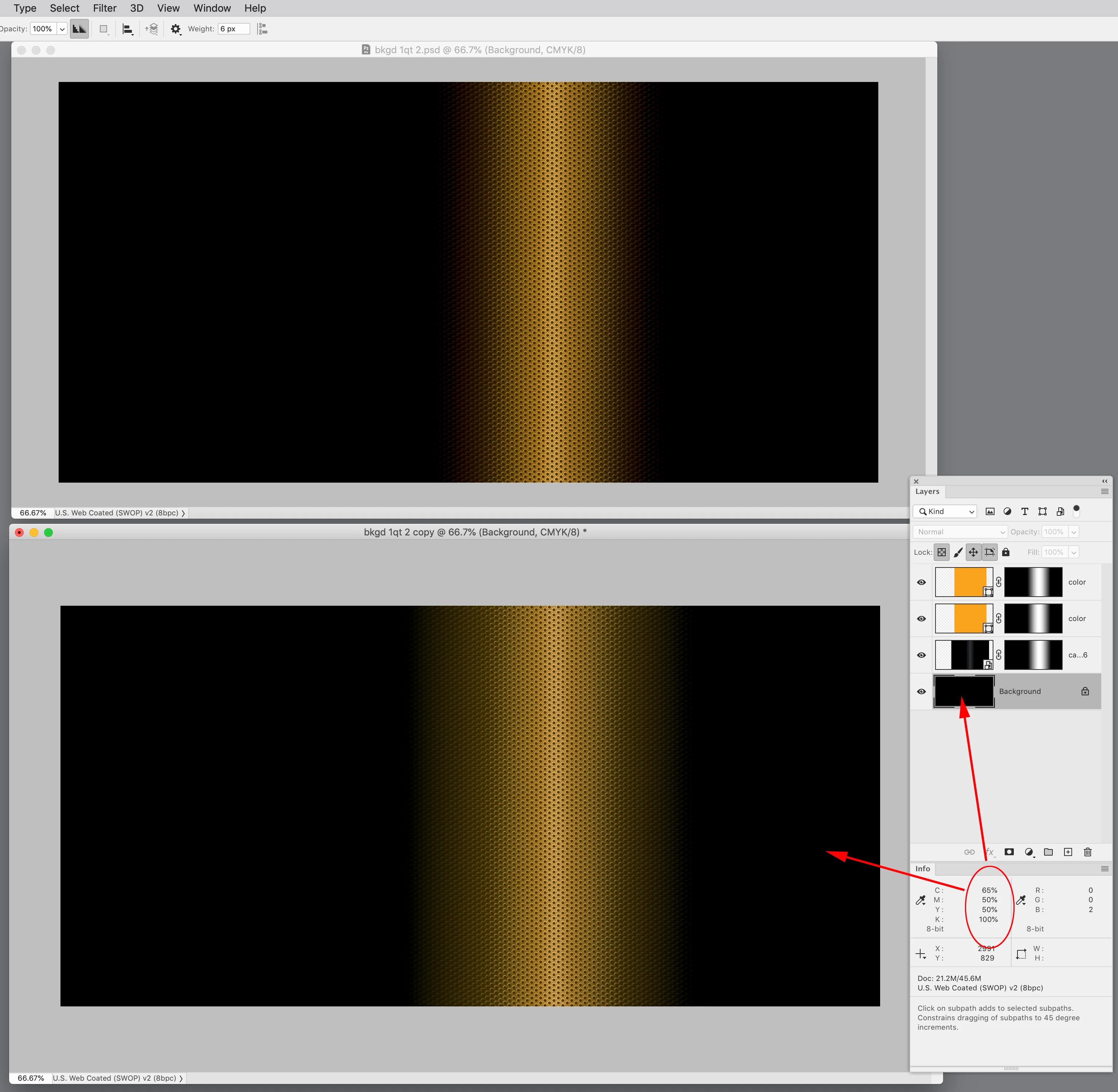Screen dimensions: 1118x1092
Task: Click the Weight input field
Action: pyautogui.click(x=234, y=29)
